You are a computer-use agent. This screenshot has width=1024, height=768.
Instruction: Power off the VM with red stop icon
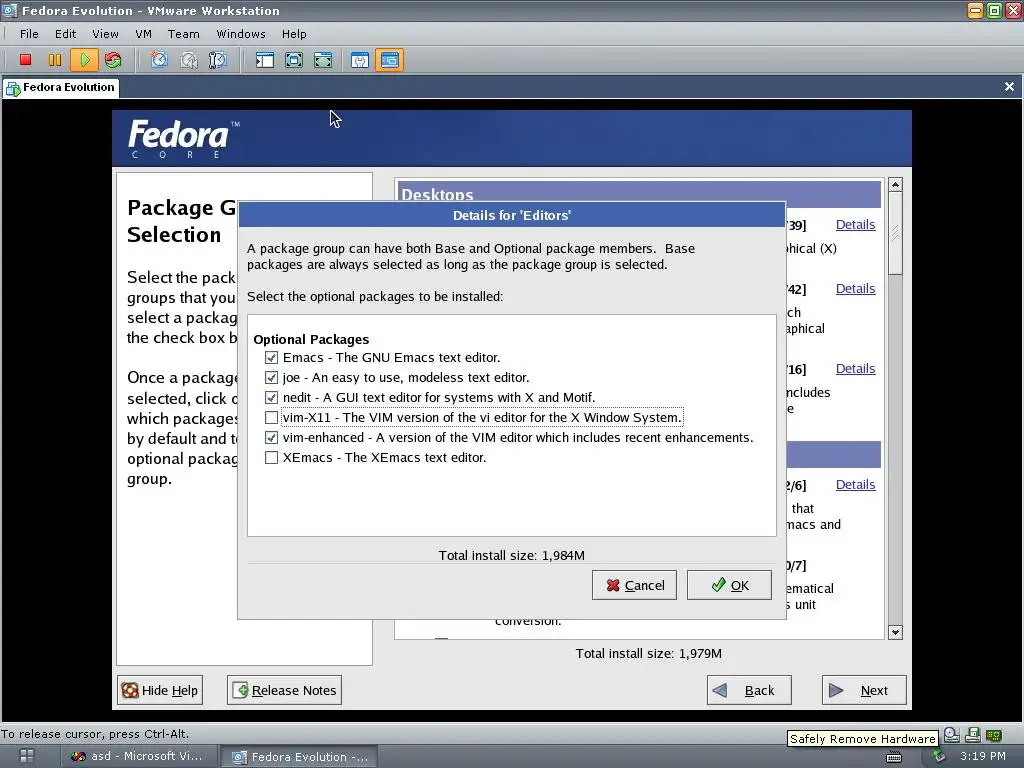[x=25, y=60]
